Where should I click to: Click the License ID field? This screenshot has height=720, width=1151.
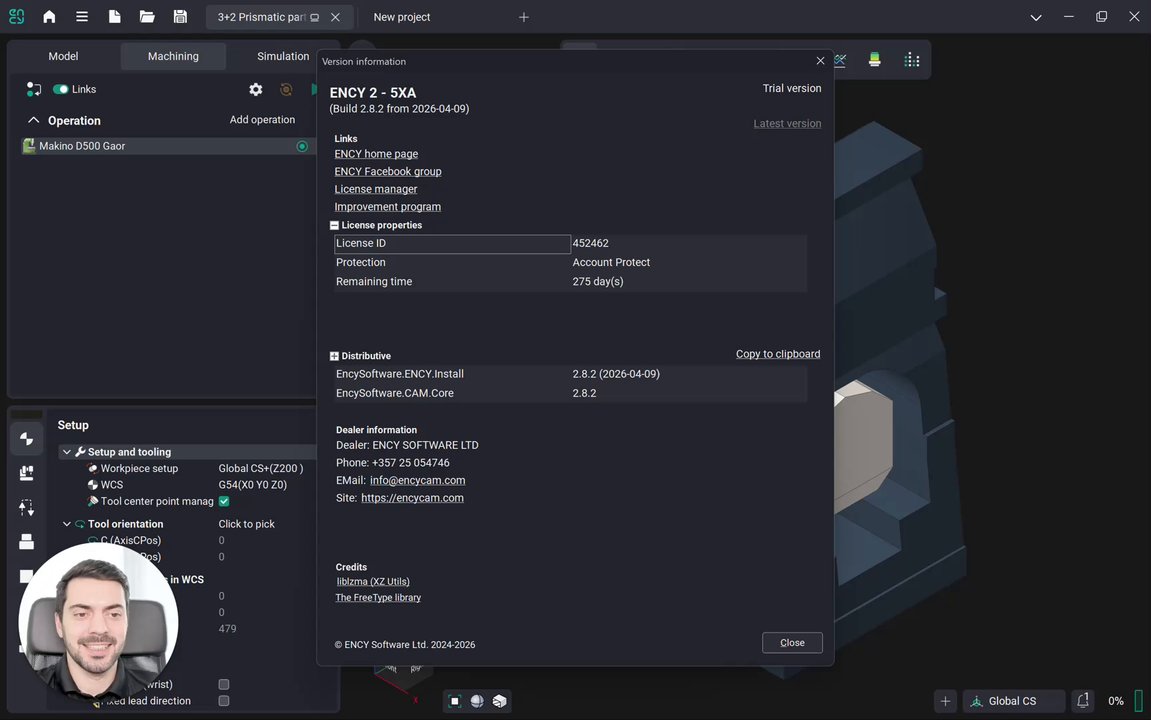click(452, 243)
